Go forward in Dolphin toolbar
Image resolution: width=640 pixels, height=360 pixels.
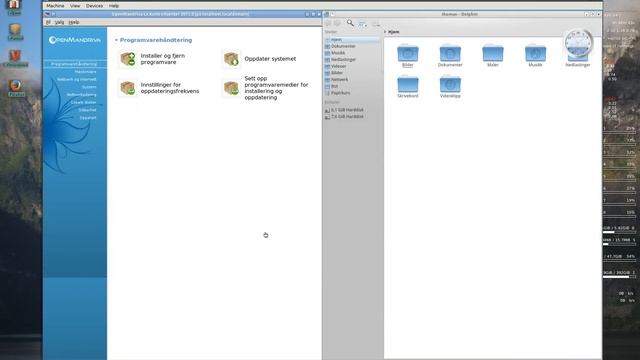(x=337, y=23)
